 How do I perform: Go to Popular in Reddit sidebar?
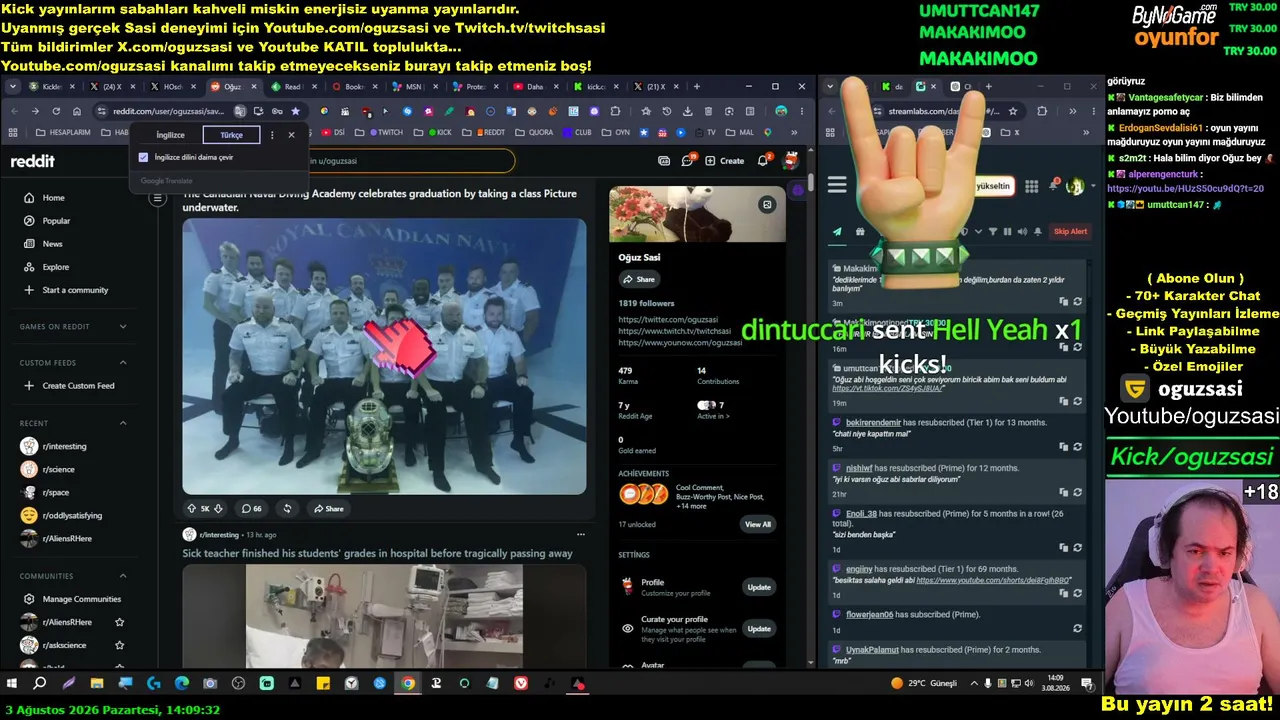coord(56,221)
